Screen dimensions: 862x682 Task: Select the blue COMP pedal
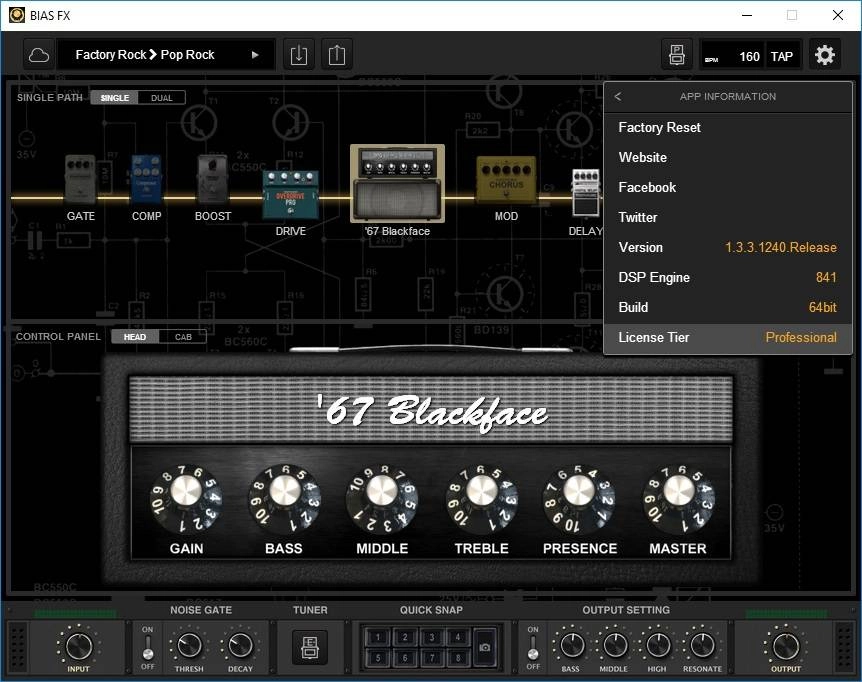click(146, 180)
